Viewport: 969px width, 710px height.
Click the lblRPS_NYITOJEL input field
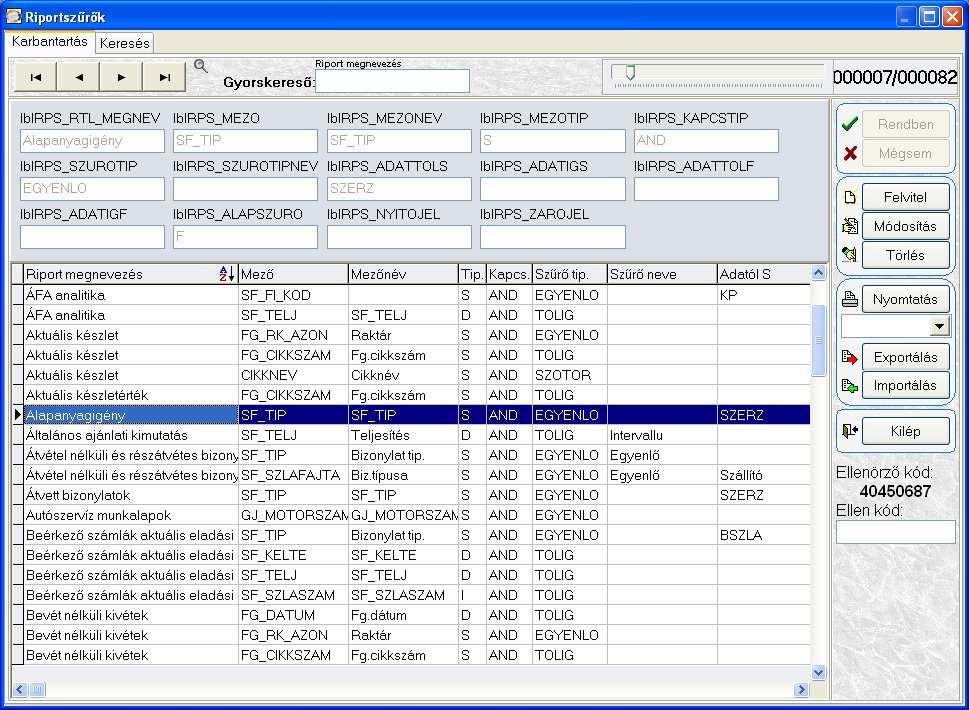click(x=399, y=237)
